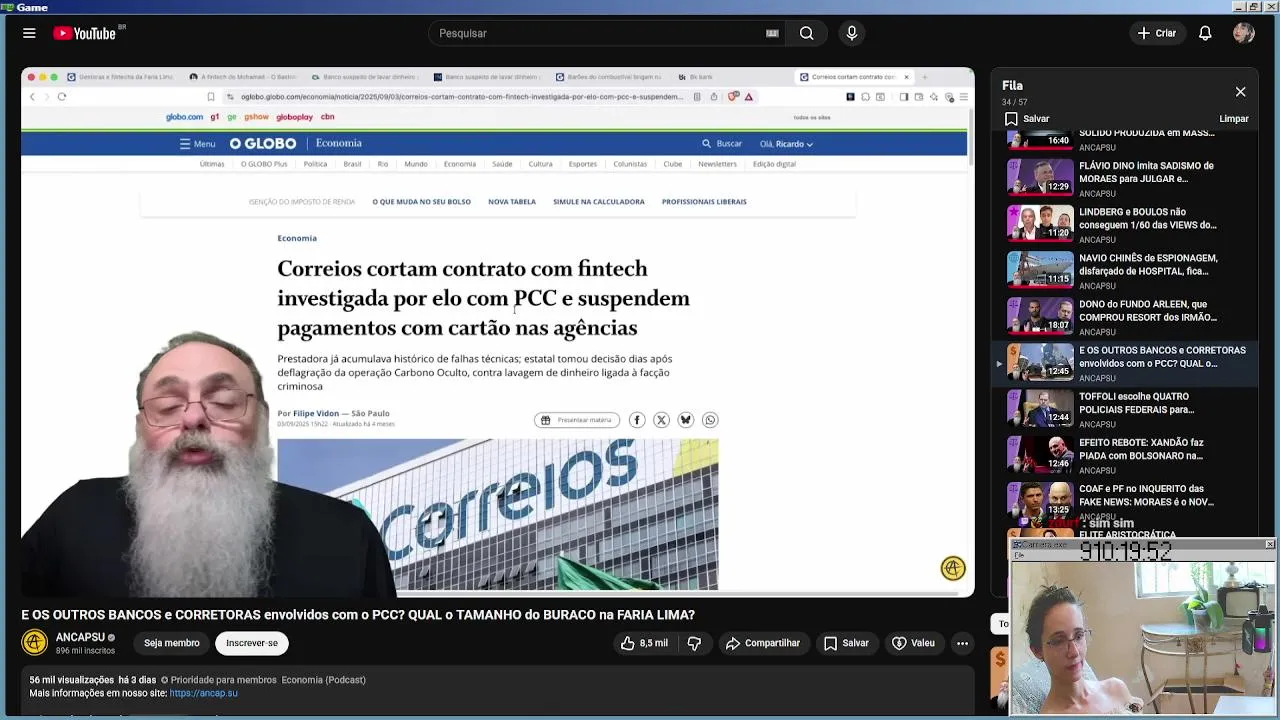Play queue video LINDBERG e BOULOS

tap(1126, 224)
